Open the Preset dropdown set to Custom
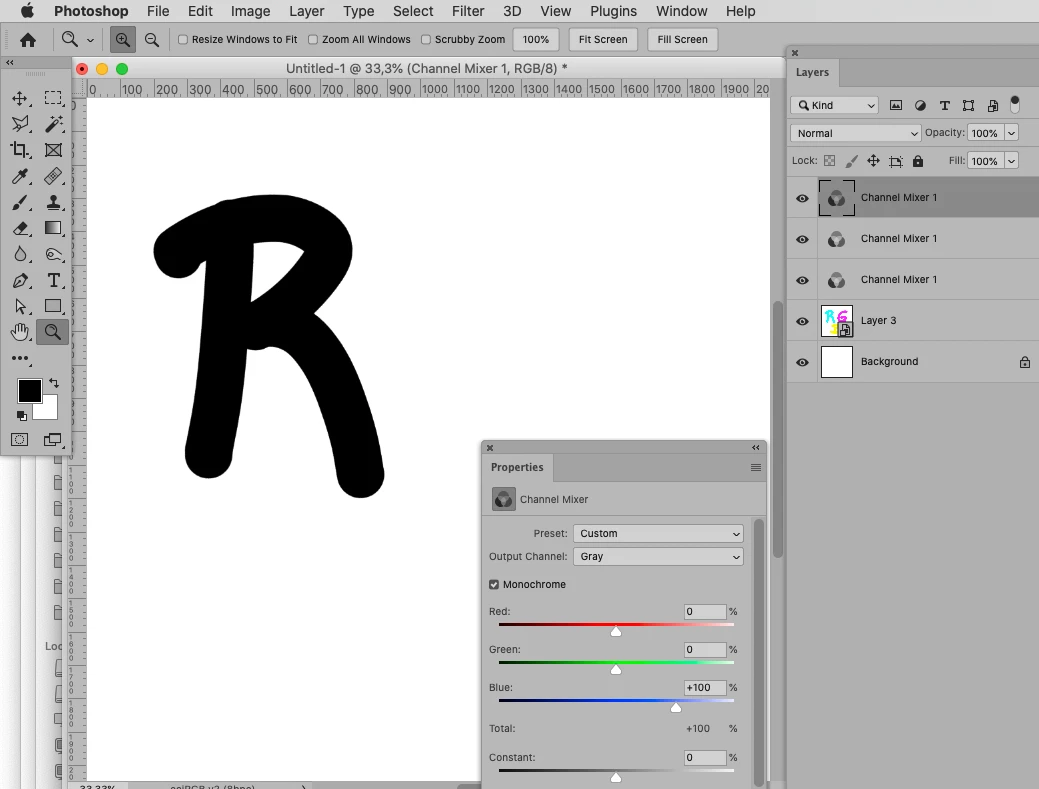This screenshot has width=1039, height=789. point(658,533)
